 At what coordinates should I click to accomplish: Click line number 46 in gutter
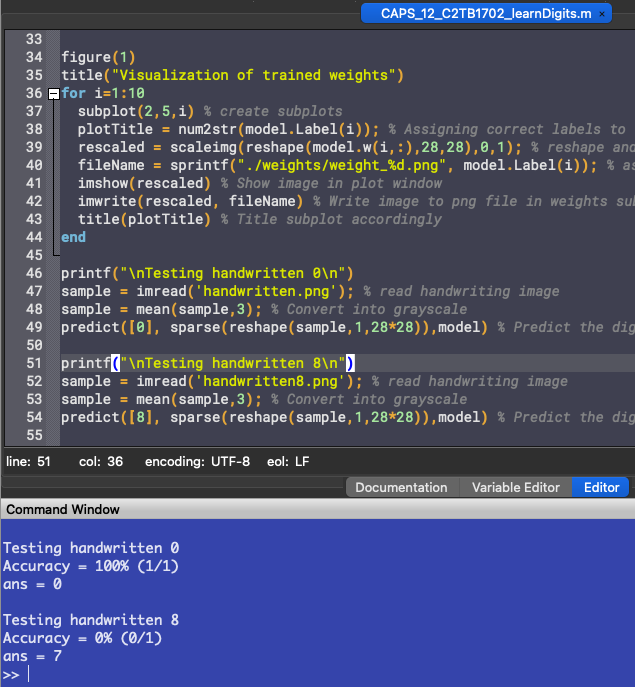[x=34, y=273]
